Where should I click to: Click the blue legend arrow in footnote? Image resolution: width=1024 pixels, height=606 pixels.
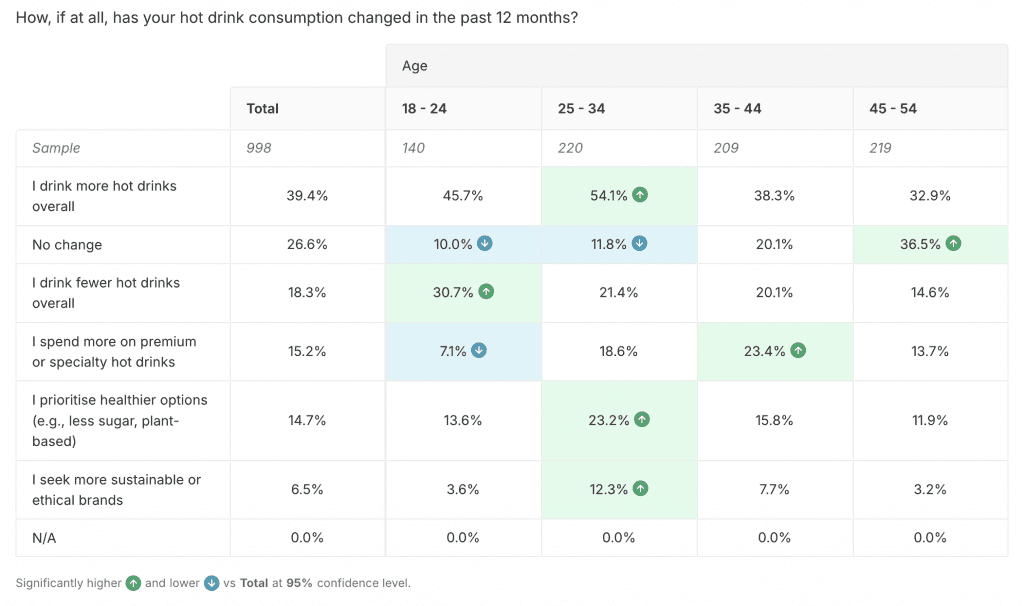click(211, 583)
